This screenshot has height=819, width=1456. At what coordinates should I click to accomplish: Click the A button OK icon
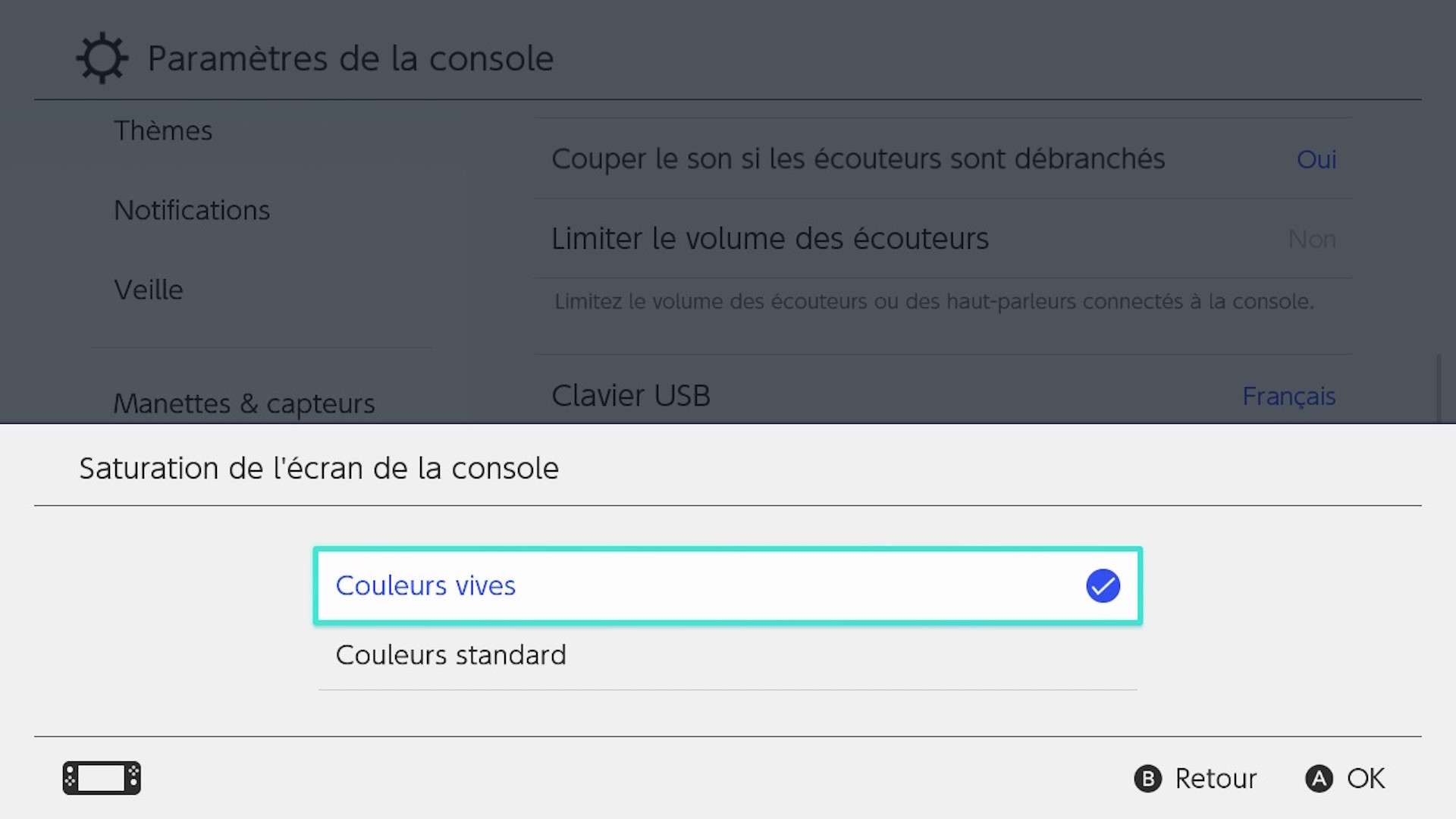click(x=1319, y=779)
